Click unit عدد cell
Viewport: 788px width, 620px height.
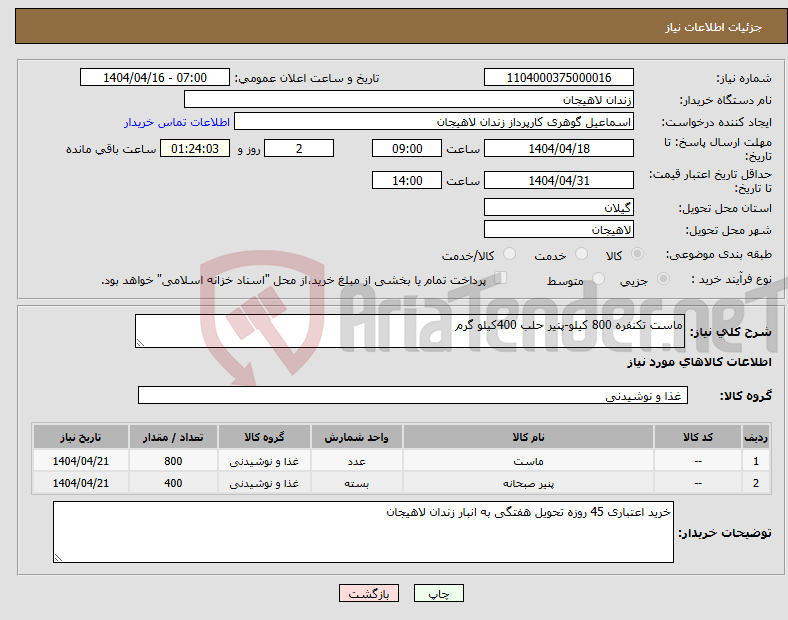tap(356, 461)
